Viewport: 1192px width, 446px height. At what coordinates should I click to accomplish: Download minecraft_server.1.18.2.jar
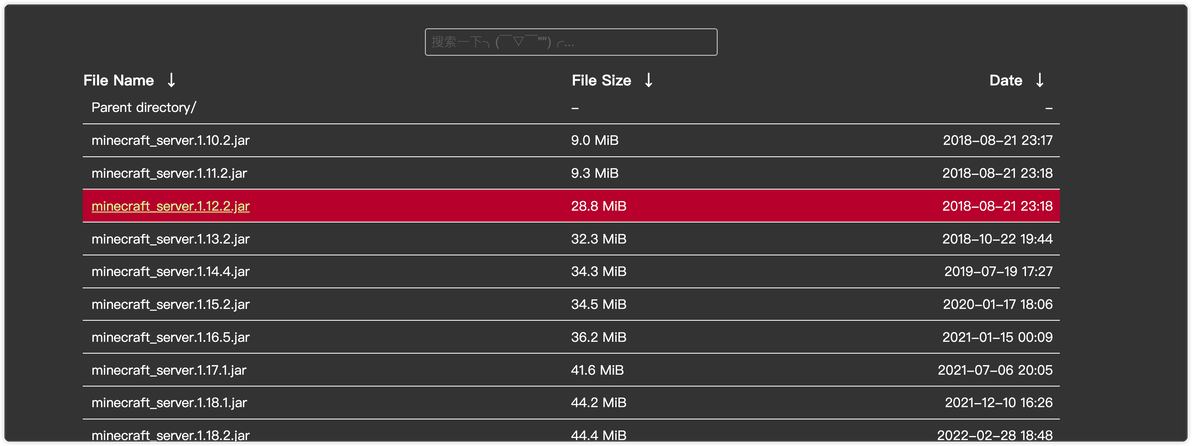pos(170,435)
